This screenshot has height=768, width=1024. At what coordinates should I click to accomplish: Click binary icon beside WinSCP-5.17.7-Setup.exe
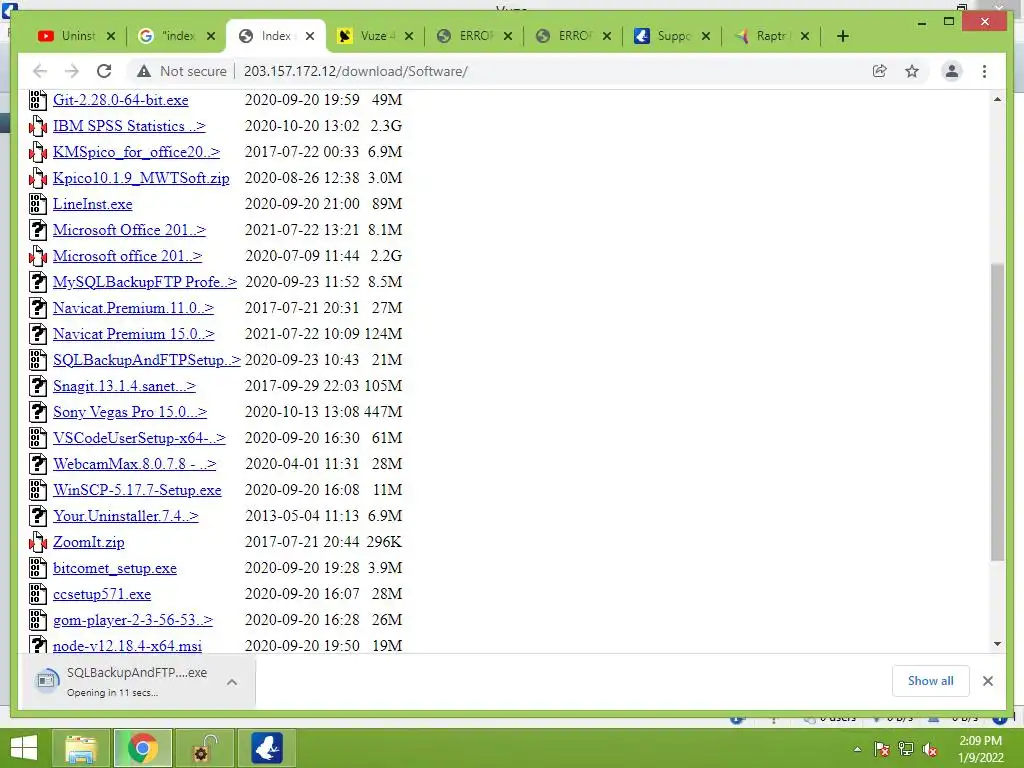pos(38,490)
